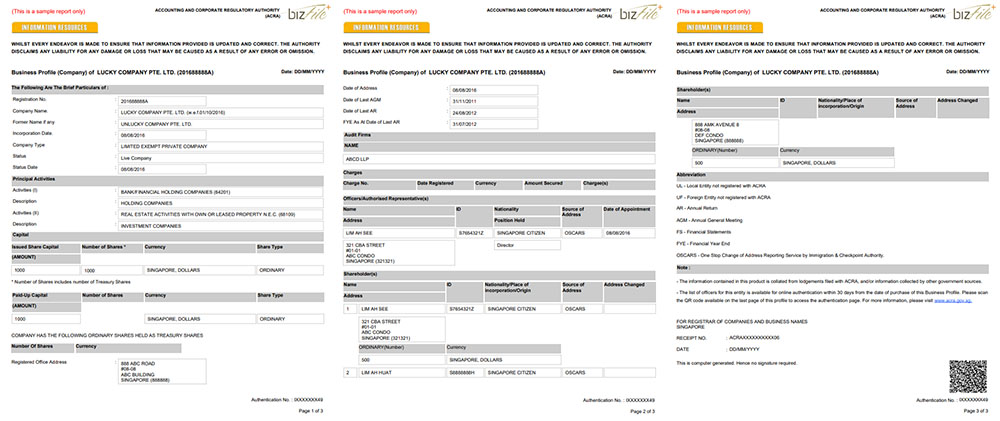Select LIMITED EXEMPT PRIVATE COMPANY value
Viewport: 1000px width, 421px height.
coord(220,146)
